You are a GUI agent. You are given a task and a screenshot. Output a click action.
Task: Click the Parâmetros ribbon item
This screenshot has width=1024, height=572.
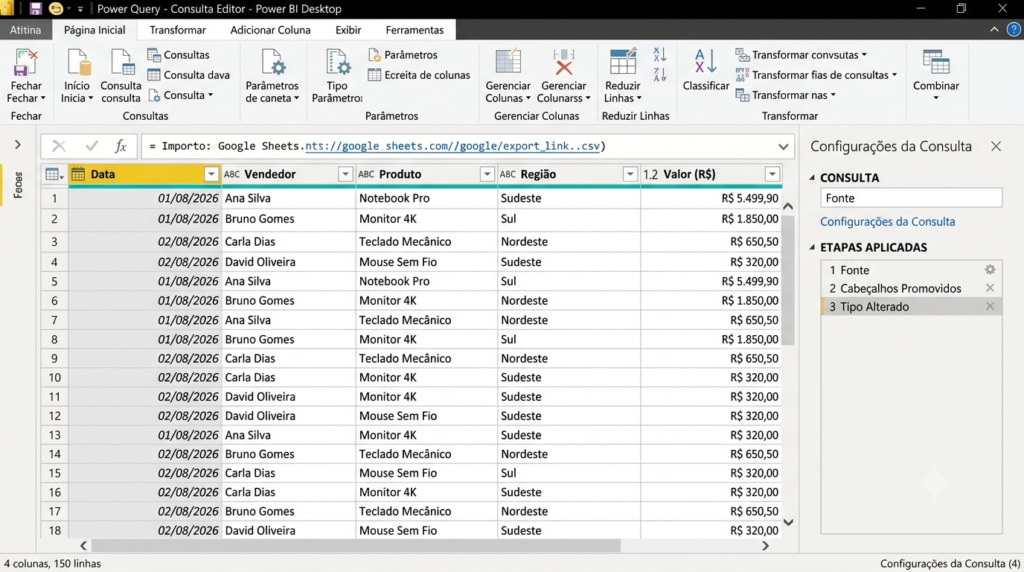[403, 55]
